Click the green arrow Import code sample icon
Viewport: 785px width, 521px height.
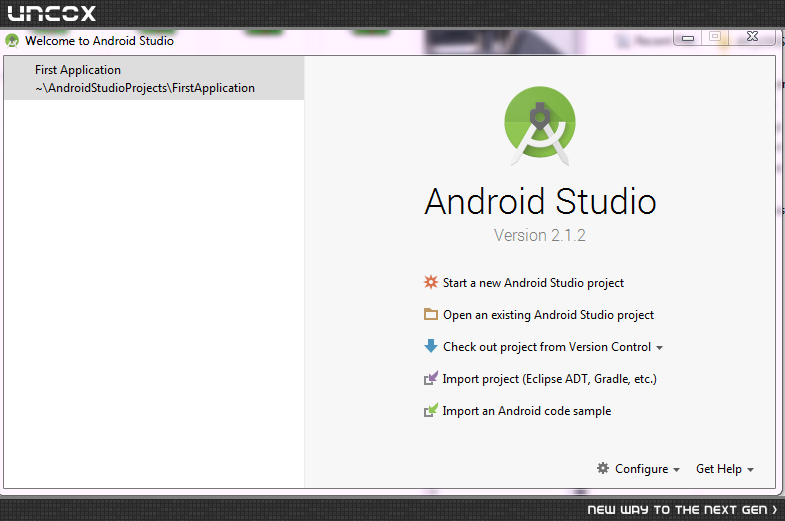(x=431, y=410)
